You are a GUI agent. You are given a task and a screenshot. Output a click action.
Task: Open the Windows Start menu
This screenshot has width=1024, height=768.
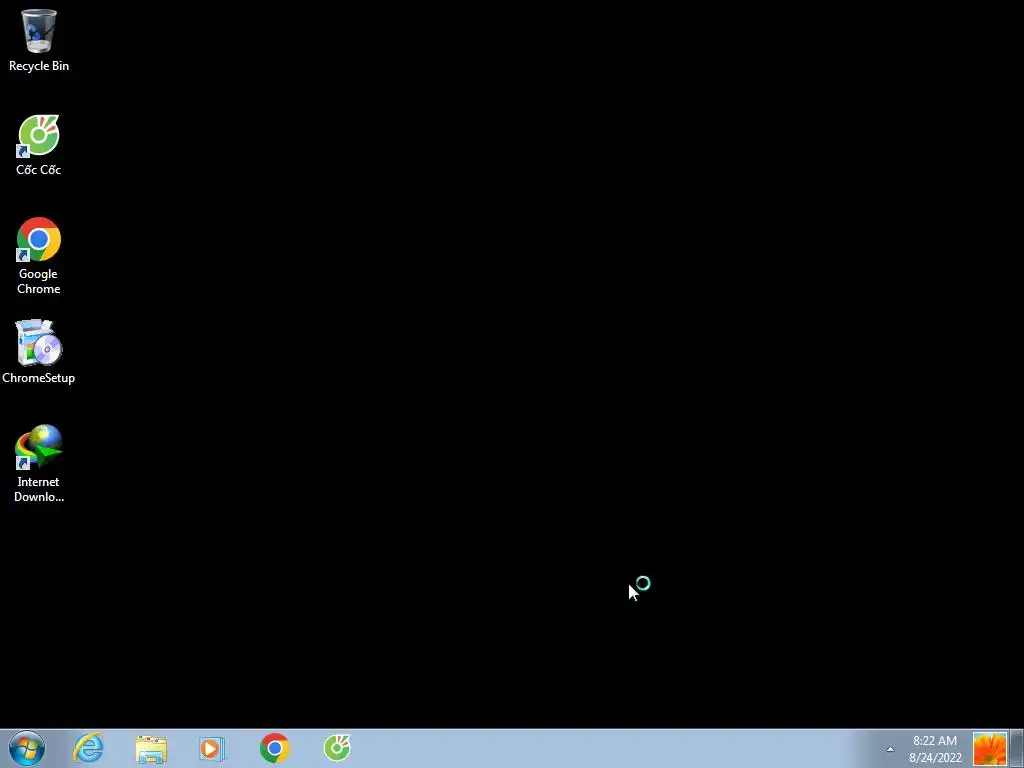pyautogui.click(x=27, y=748)
